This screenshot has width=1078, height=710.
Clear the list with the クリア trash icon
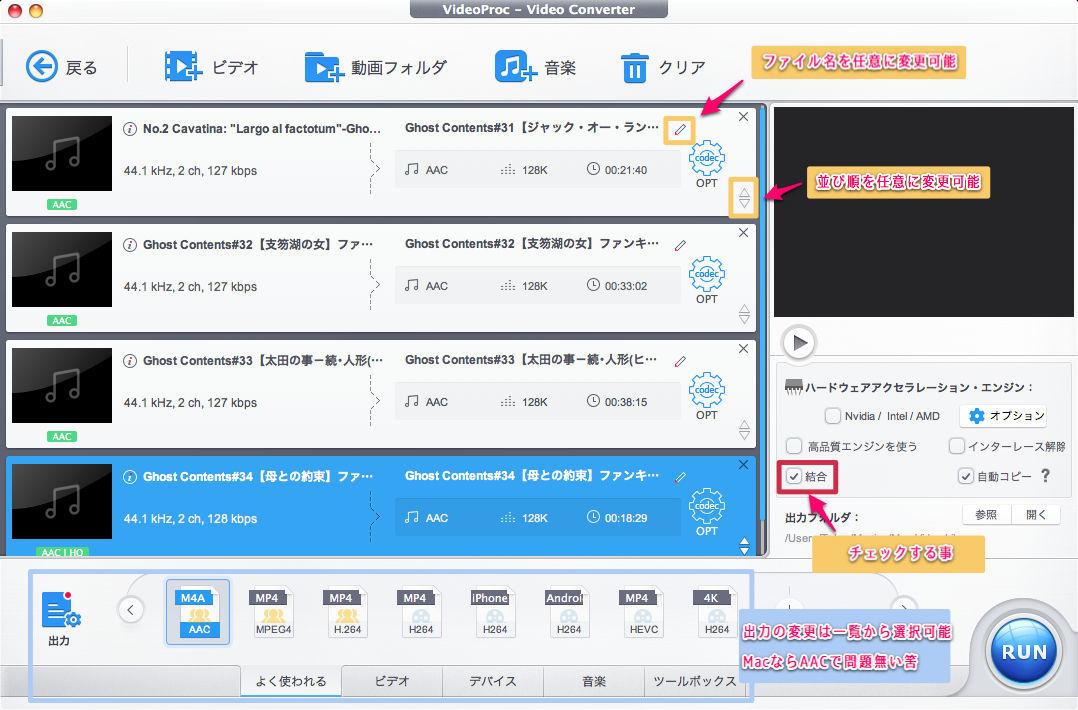tap(634, 68)
